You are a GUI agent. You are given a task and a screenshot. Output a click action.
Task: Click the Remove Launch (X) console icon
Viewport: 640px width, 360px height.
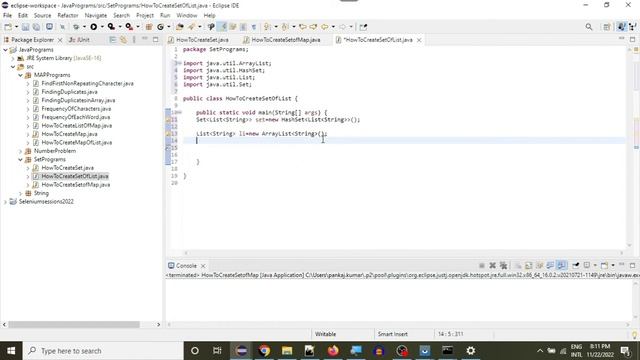493,266
